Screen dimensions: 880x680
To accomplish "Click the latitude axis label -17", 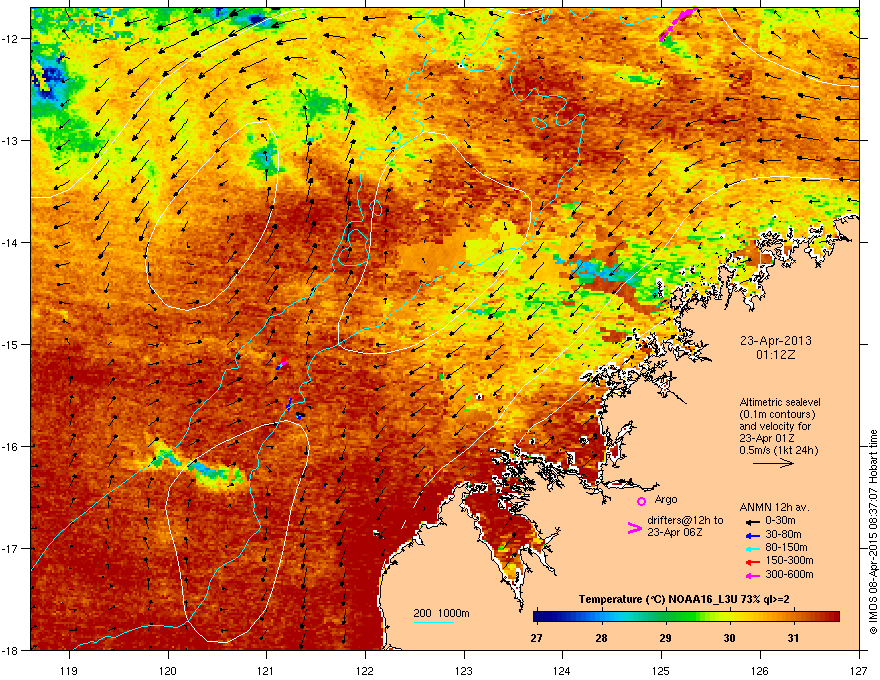I will click(x=11, y=549).
